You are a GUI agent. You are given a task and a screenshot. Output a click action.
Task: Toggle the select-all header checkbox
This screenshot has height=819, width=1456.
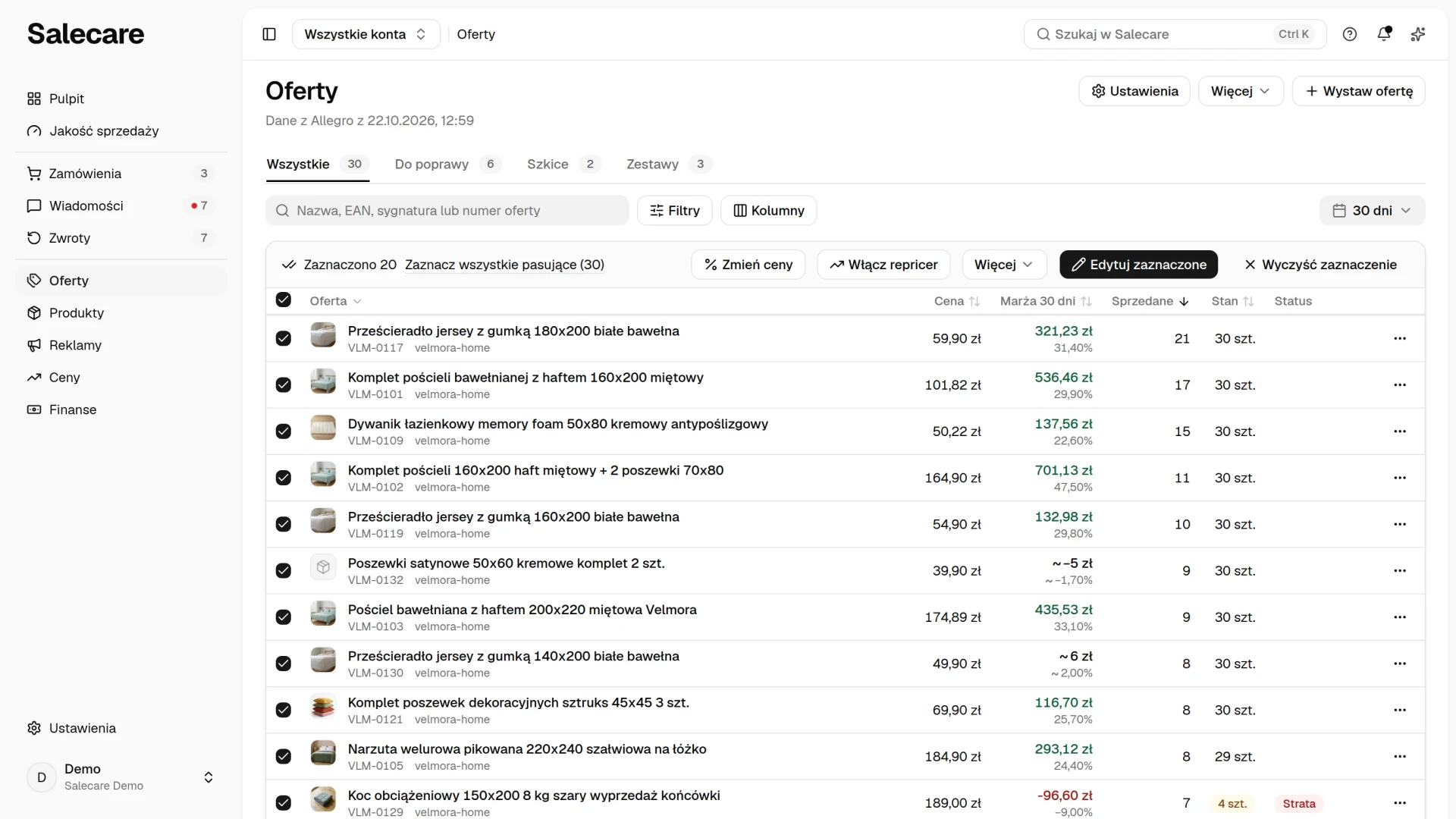284,300
